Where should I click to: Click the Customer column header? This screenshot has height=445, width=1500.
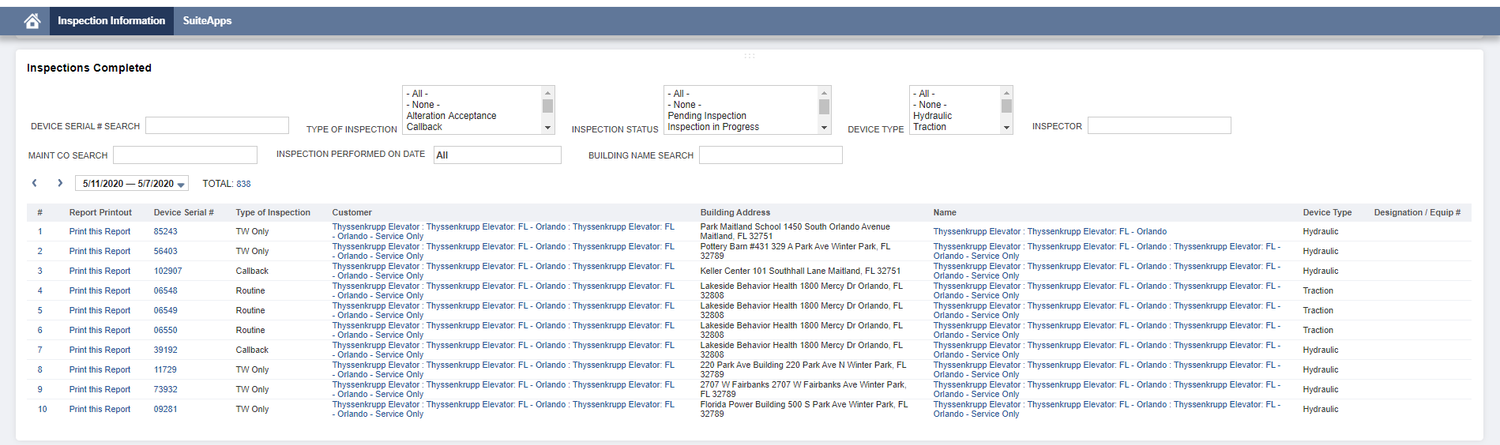click(352, 213)
